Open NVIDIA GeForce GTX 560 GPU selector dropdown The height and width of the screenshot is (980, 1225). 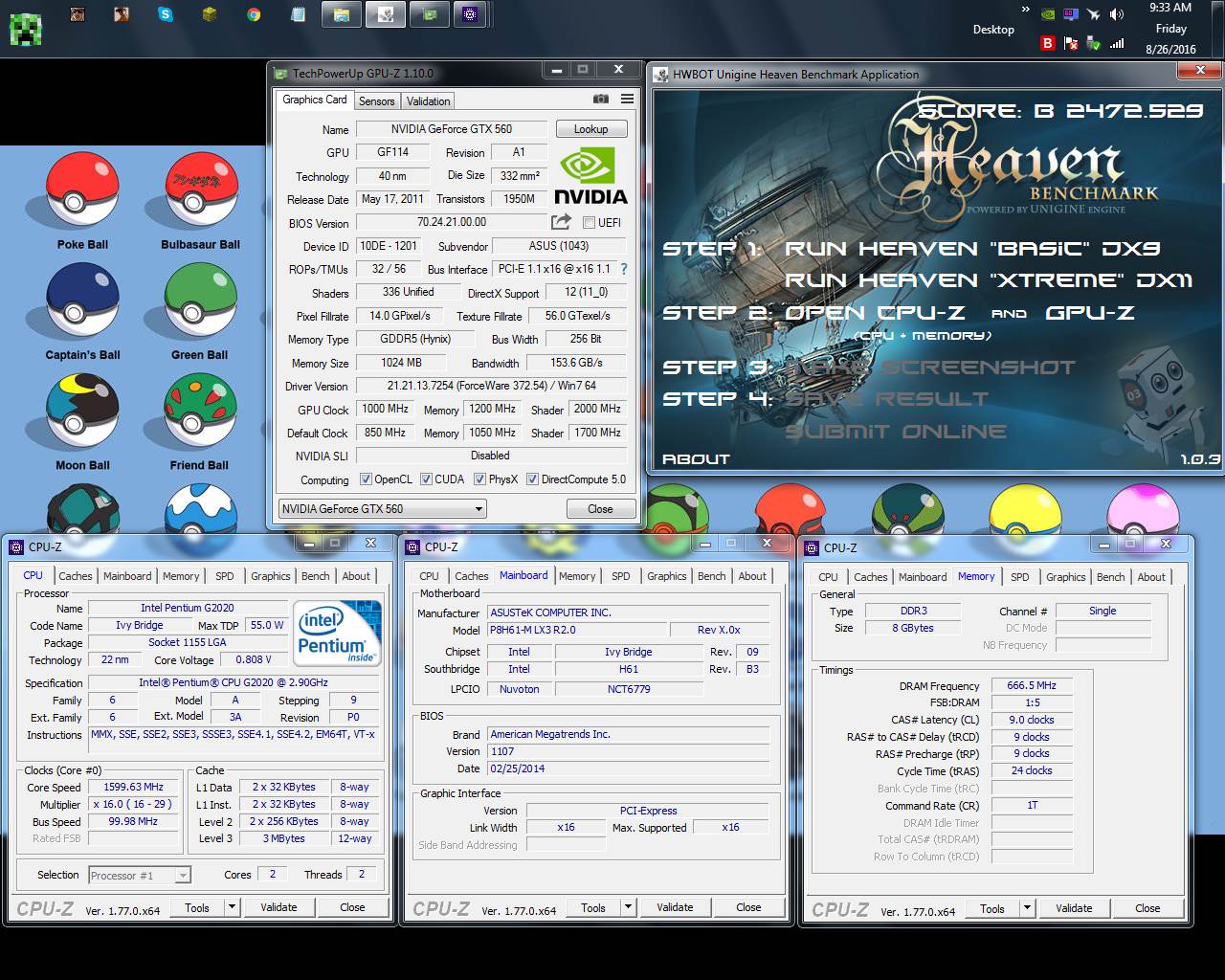[383, 509]
